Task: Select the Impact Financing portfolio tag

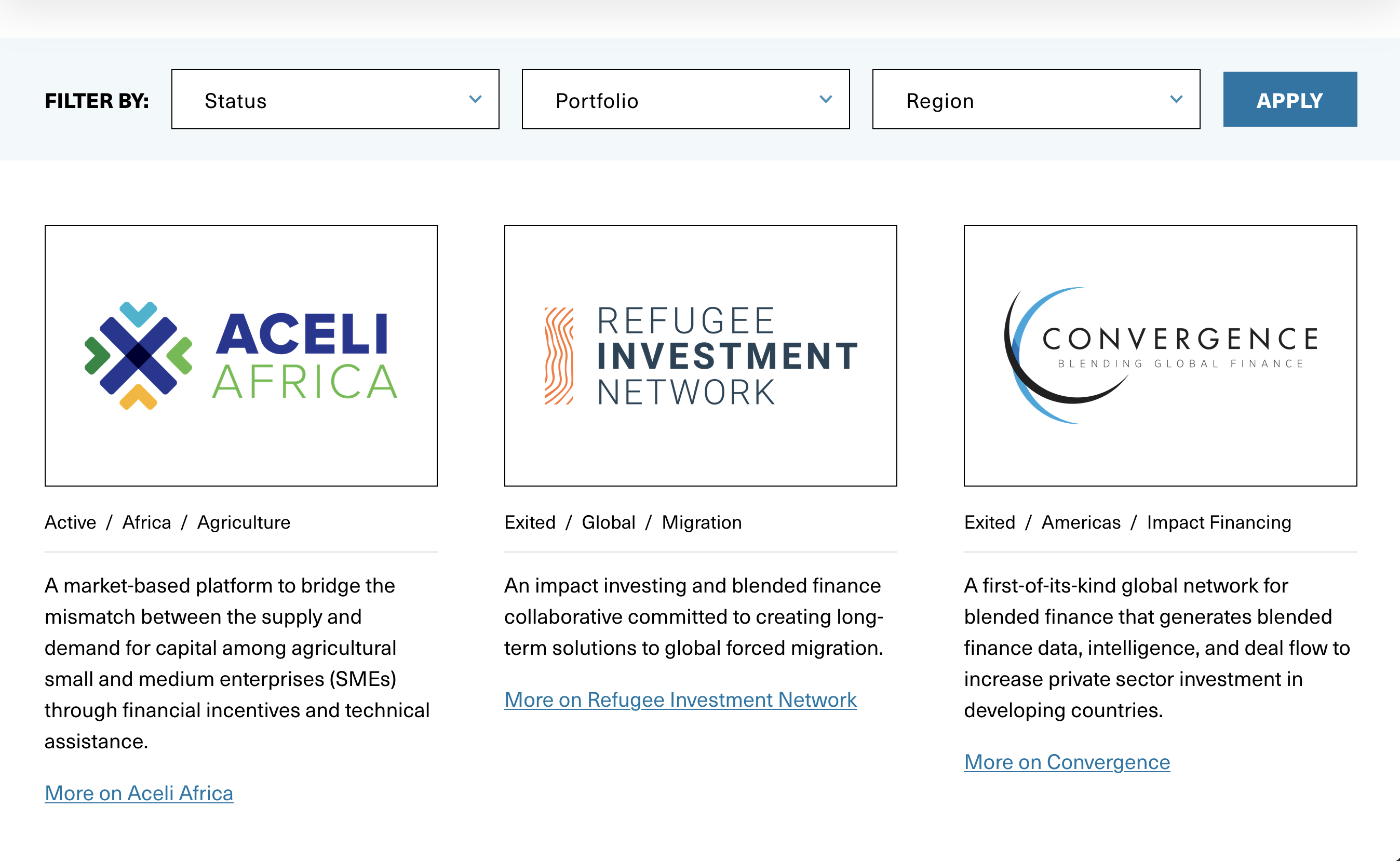Action: 1218,522
